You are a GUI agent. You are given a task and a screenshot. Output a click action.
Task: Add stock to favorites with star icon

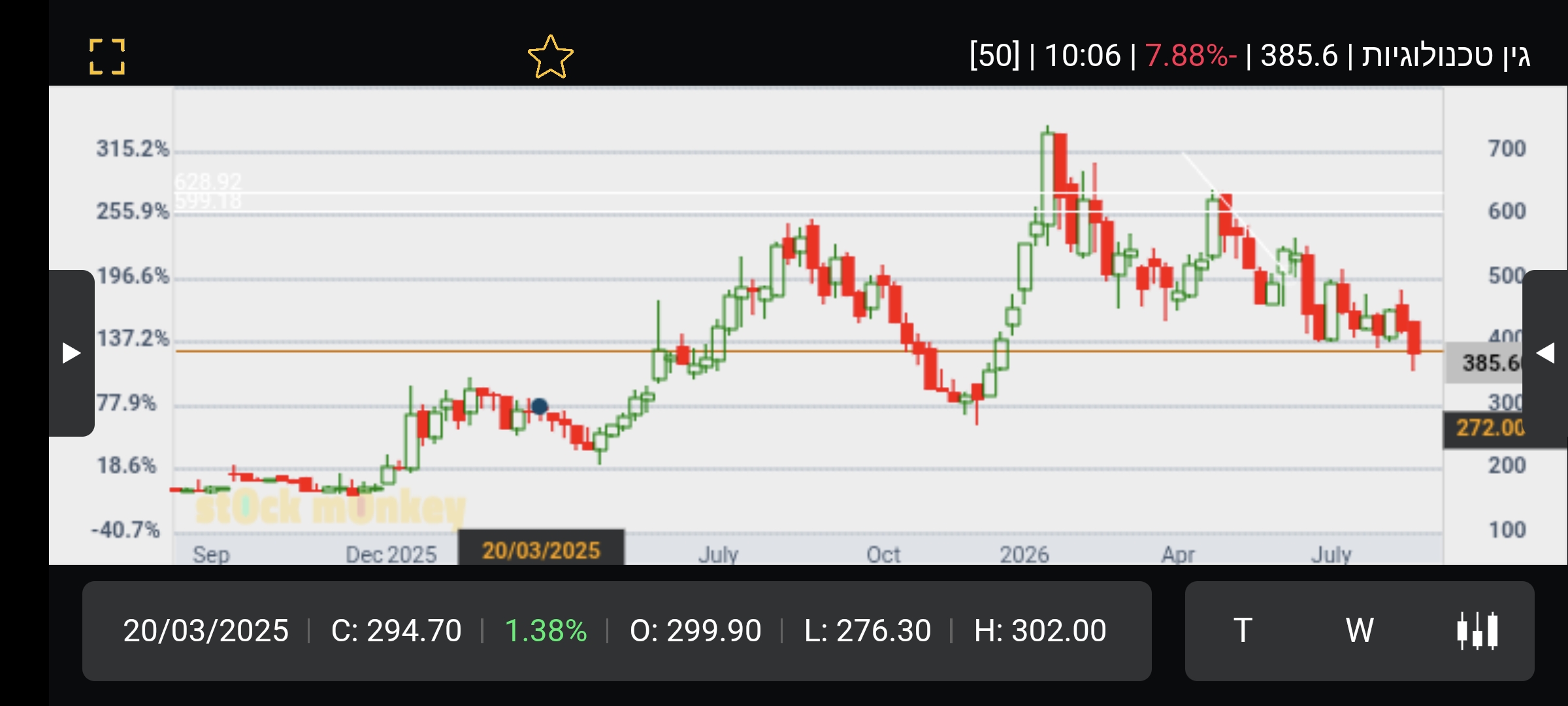click(x=551, y=57)
